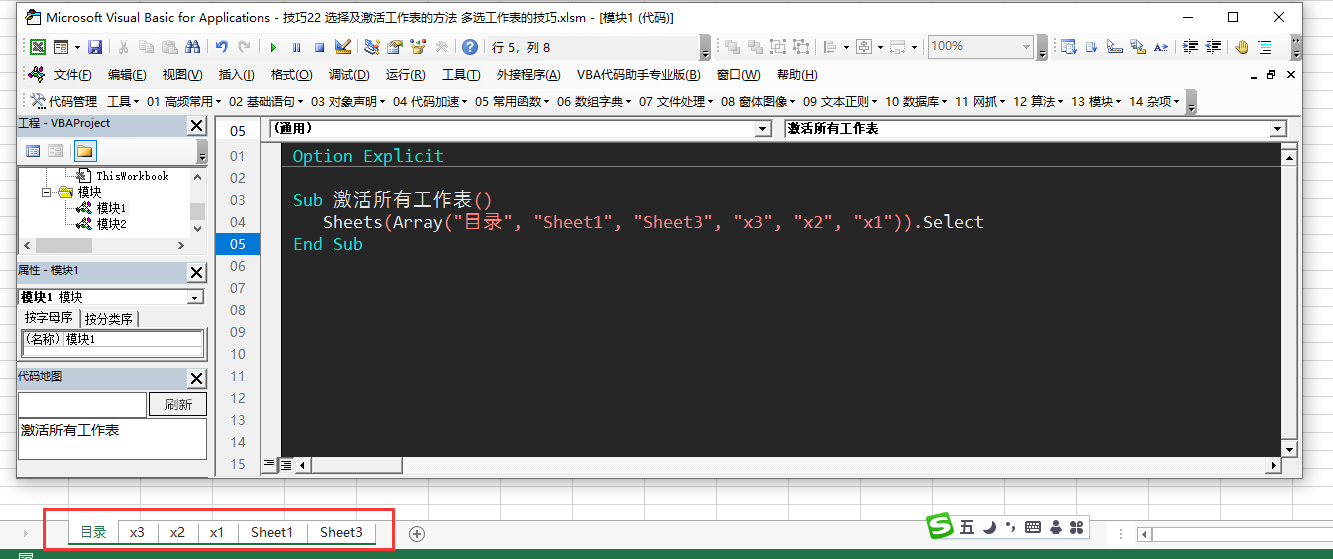Click the List Constants icon
The height and width of the screenshot is (559, 1333).
pos(1092,47)
